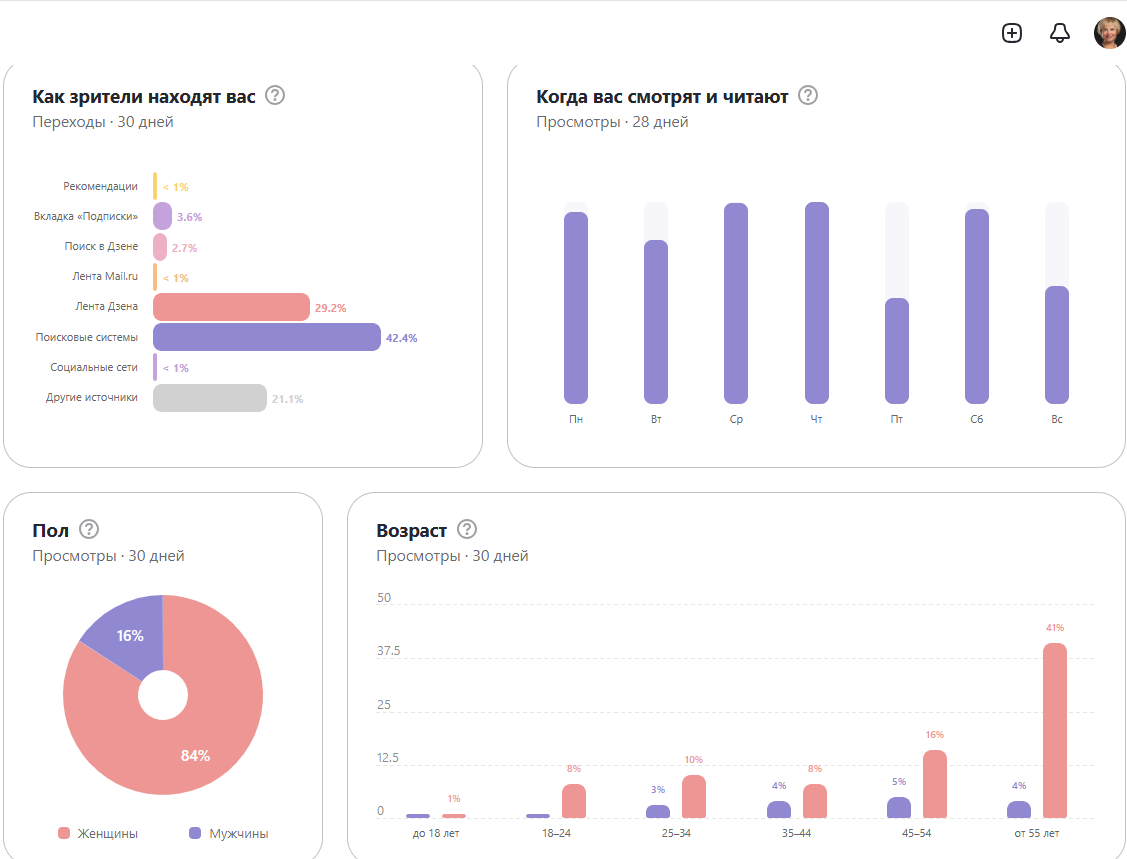Viewport: 1127px width, 859px height.
Task: Click the 4% men bar 'от 55 лет'
Action: click(1019, 809)
